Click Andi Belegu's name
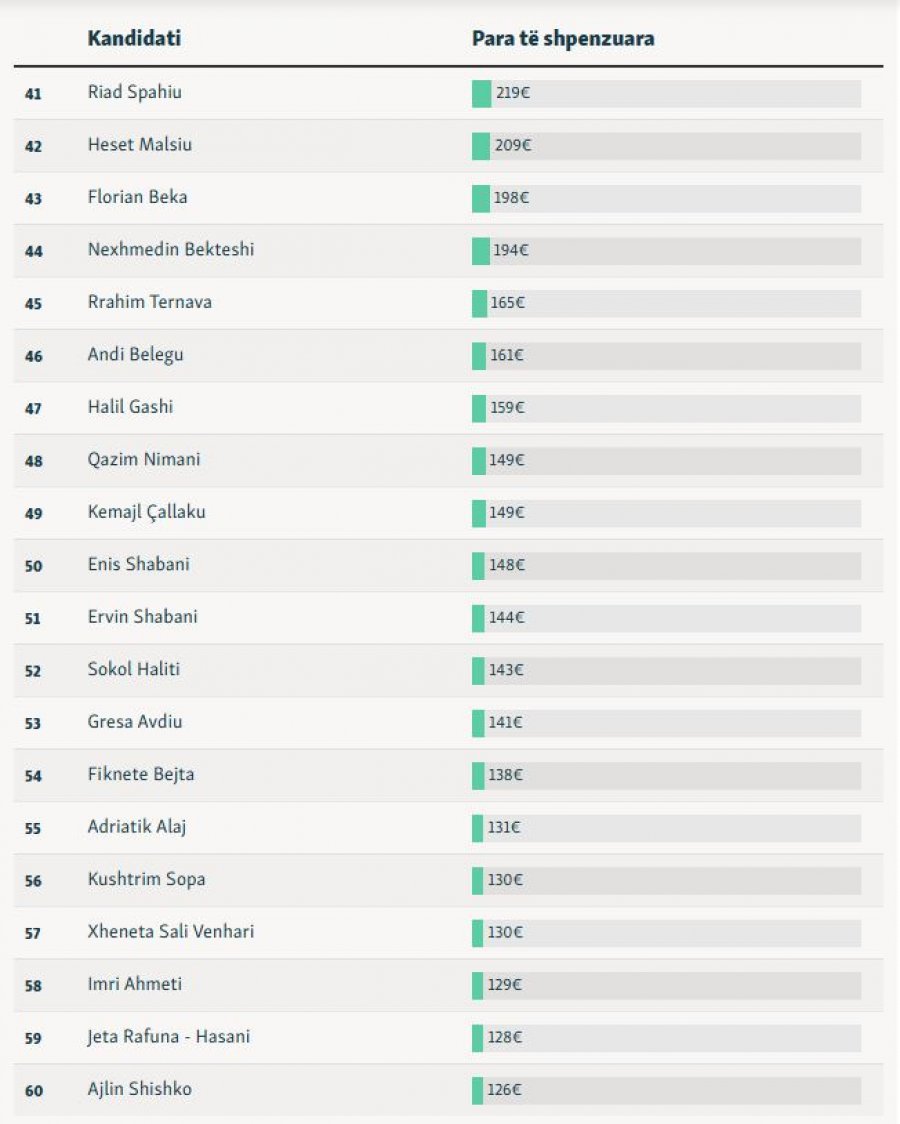This screenshot has width=900, height=1124. pos(135,355)
